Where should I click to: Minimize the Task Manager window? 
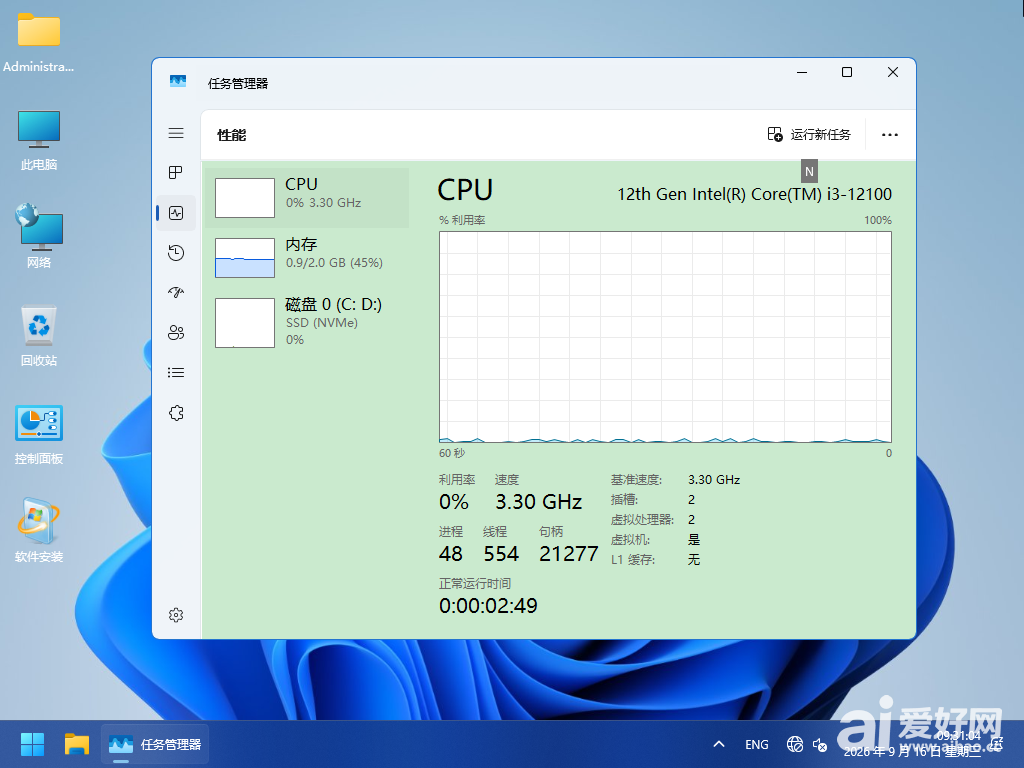tap(802, 72)
